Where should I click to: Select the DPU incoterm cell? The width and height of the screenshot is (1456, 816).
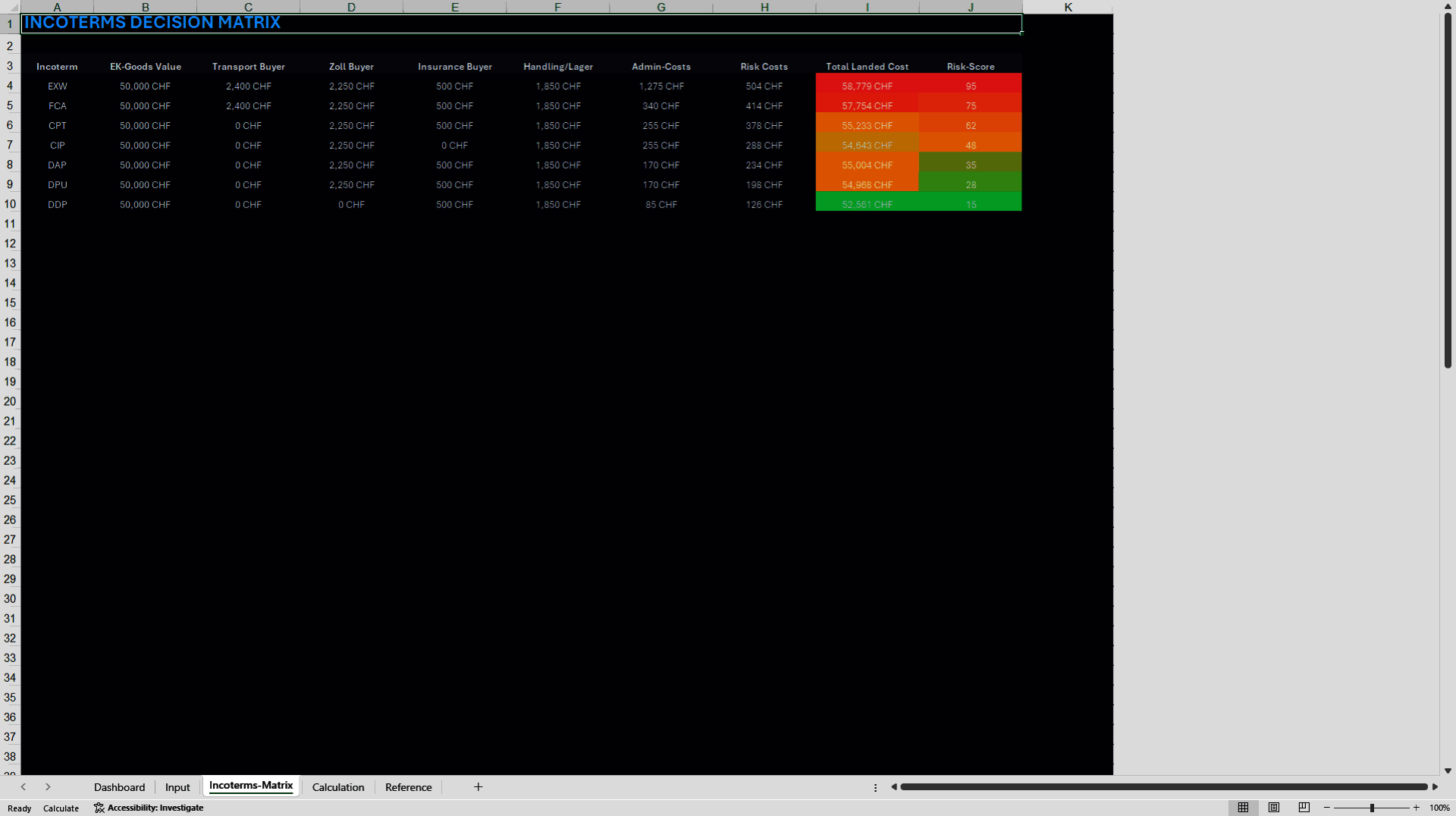pos(57,185)
